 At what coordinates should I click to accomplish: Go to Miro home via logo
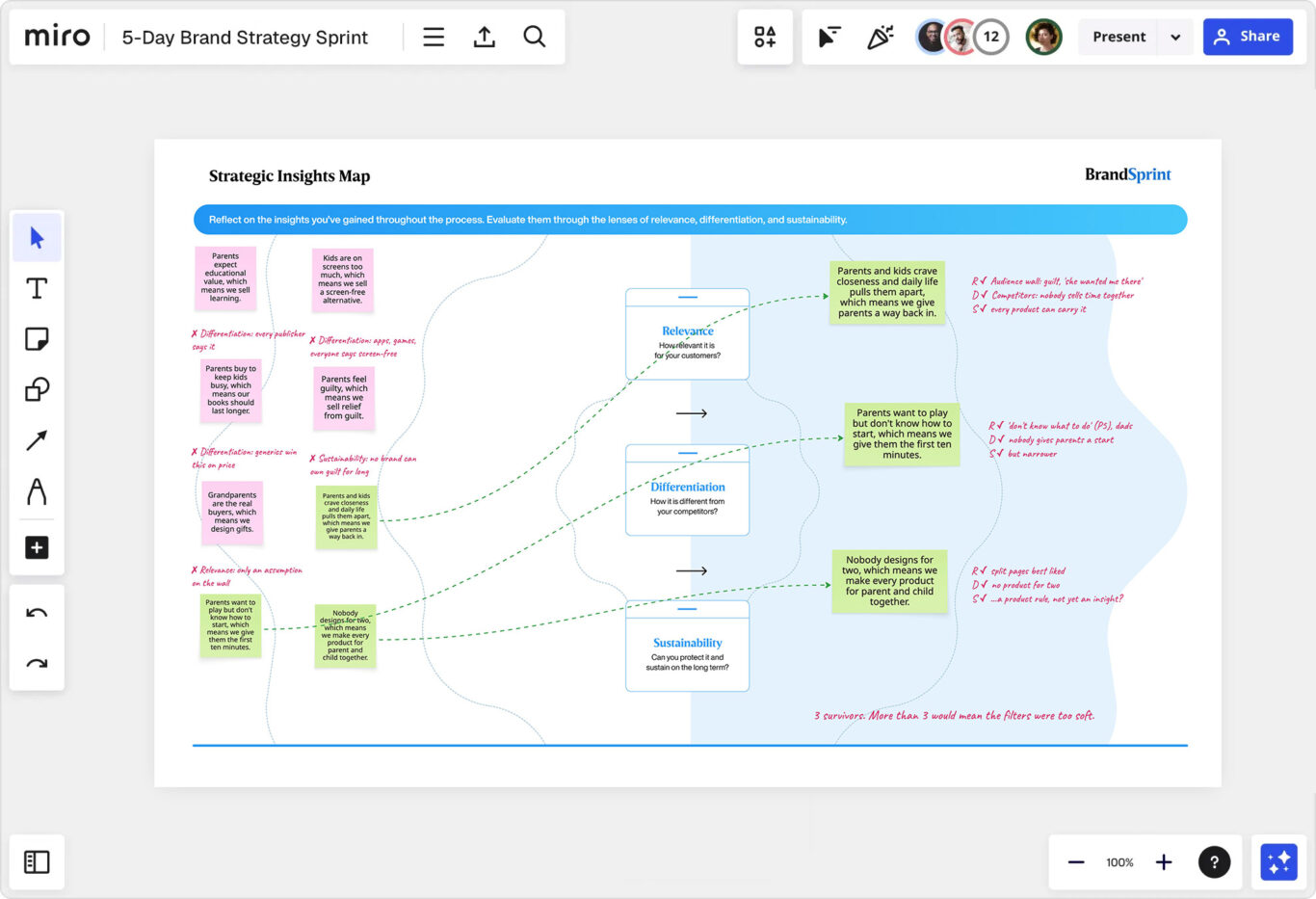click(x=57, y=37)
